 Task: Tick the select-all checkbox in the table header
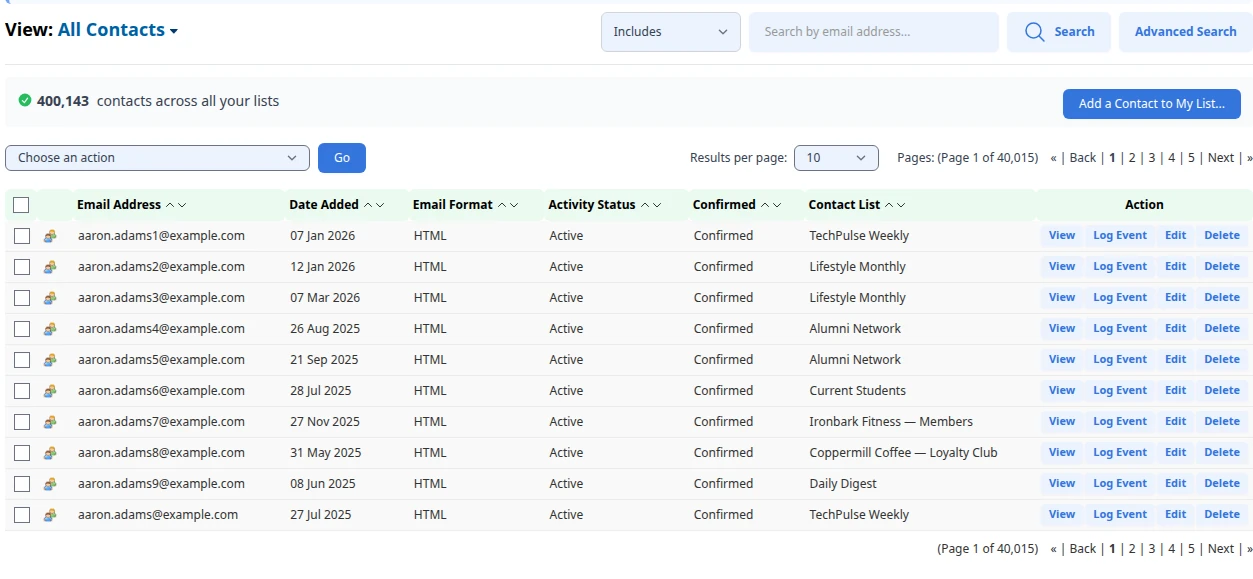pos(21,205)
